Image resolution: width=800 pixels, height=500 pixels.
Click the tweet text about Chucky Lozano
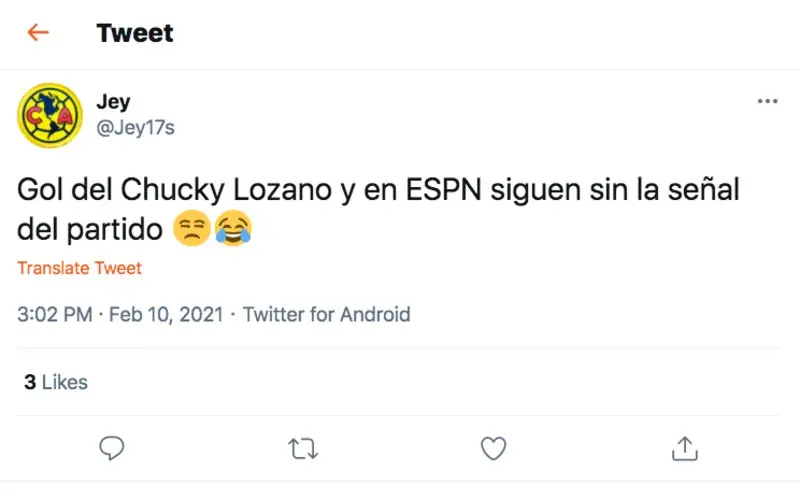click(x=378, y=209)
